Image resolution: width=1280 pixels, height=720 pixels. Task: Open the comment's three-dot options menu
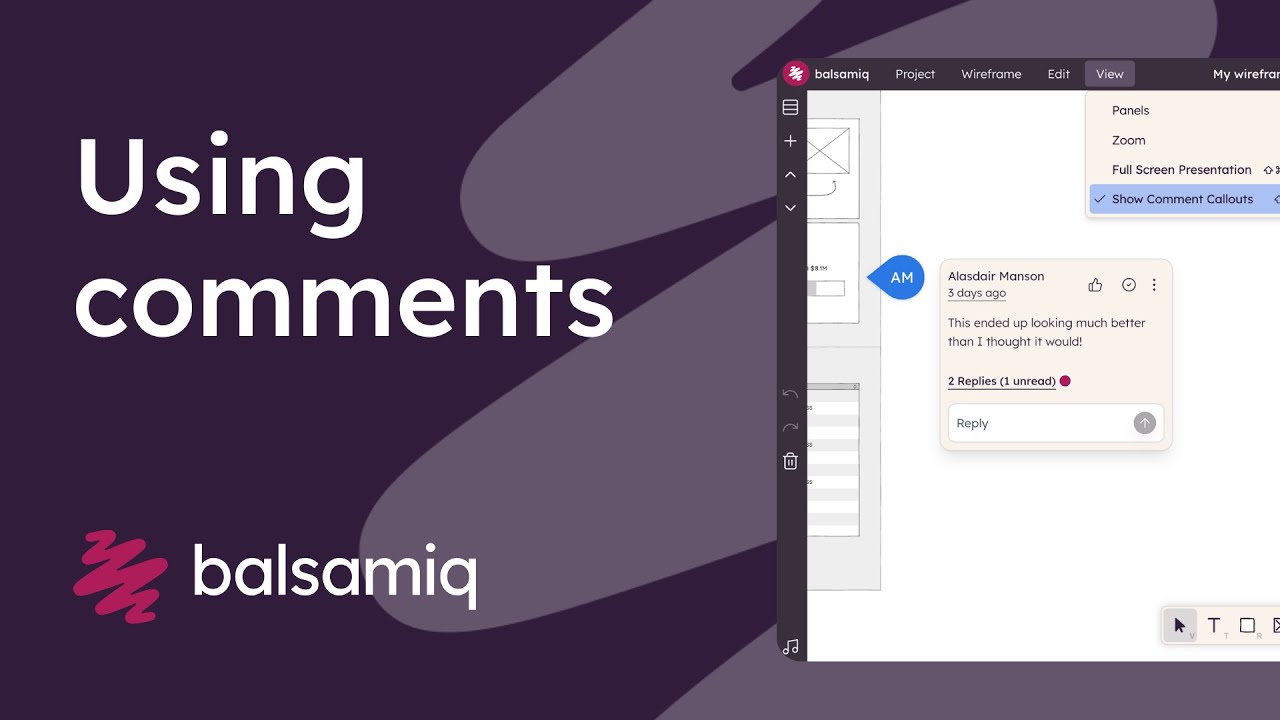(1154, 285)
